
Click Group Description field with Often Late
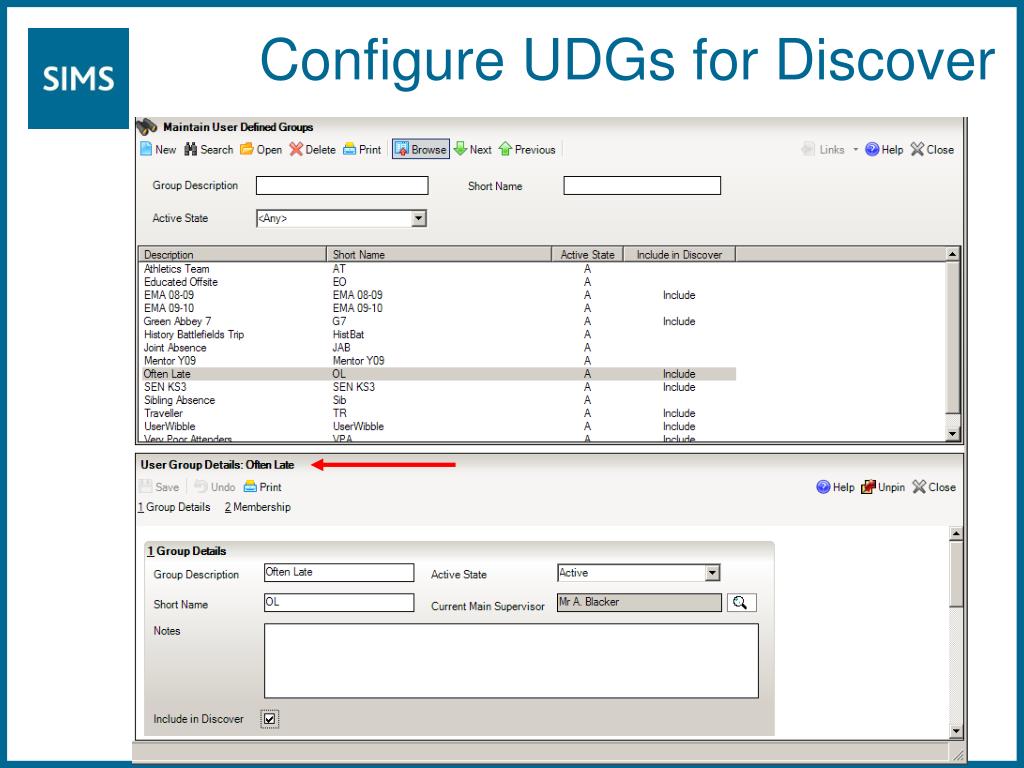coord(339,573)
